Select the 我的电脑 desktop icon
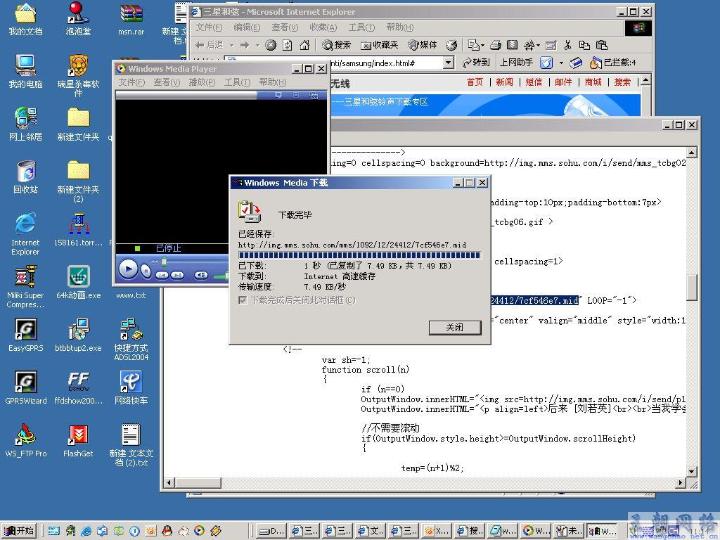720x540 pixels. tap(25, 71)
